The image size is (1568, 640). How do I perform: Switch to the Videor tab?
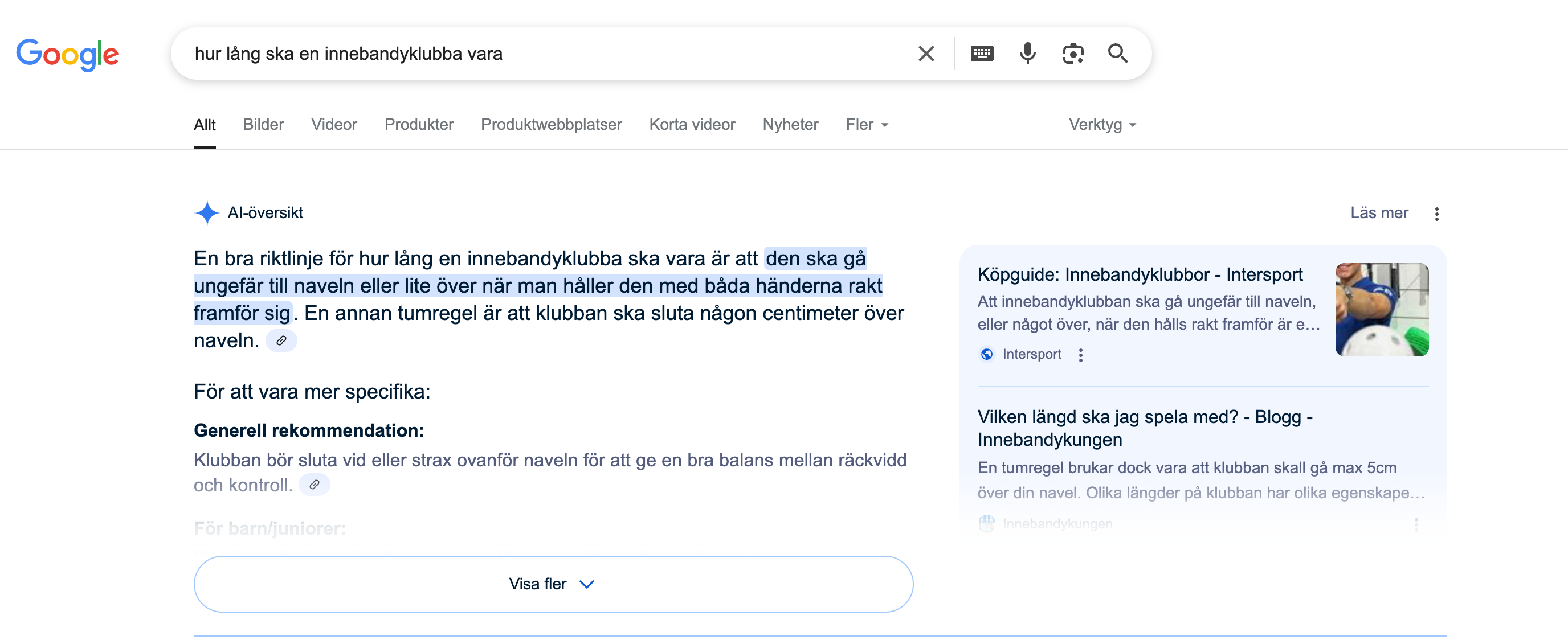pos(334,125)
